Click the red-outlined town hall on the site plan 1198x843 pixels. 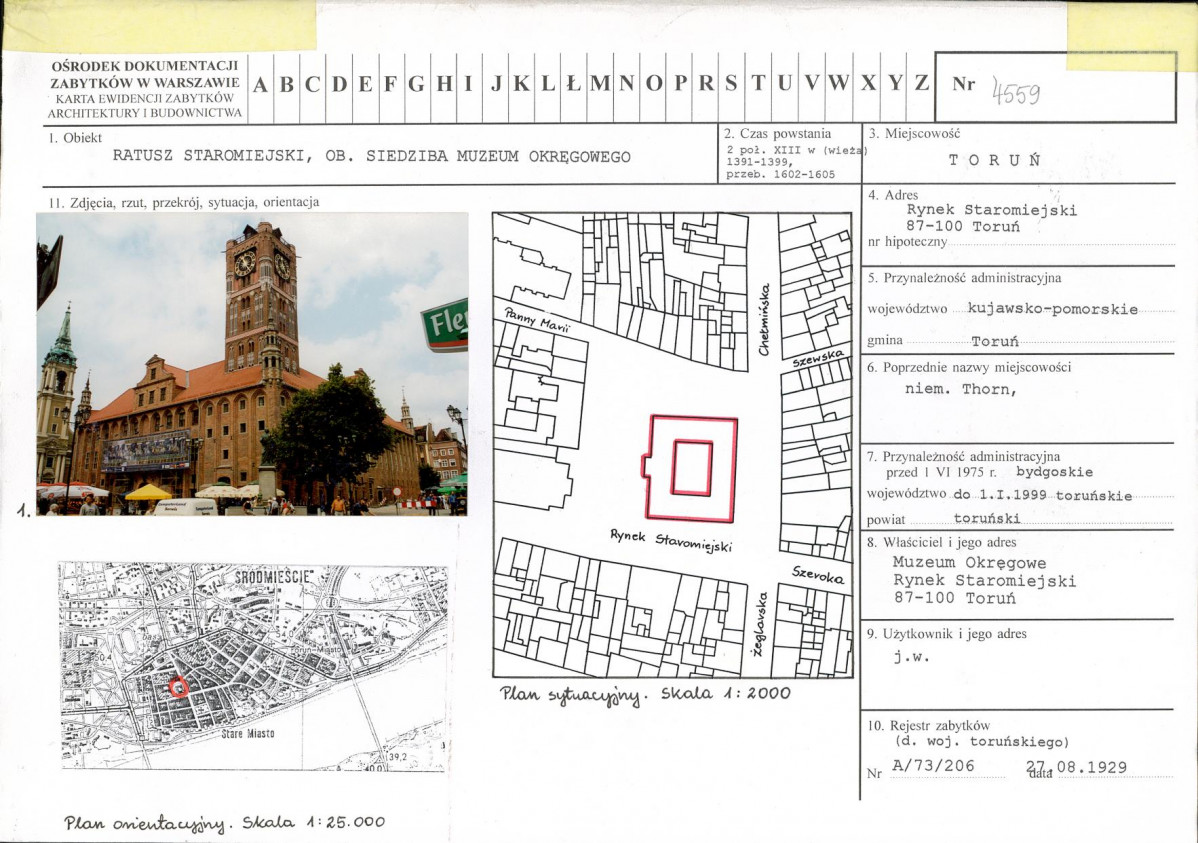[692, 468]
